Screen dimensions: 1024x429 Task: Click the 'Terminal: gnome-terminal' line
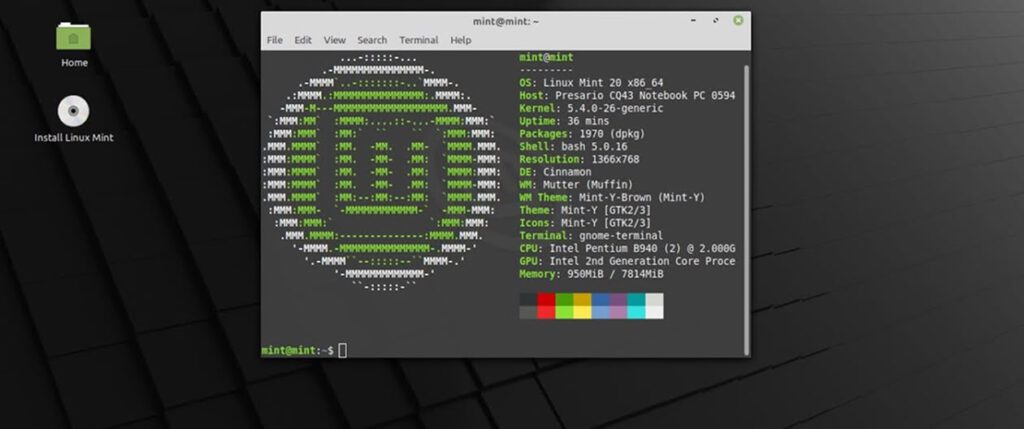tap(591, 236)
